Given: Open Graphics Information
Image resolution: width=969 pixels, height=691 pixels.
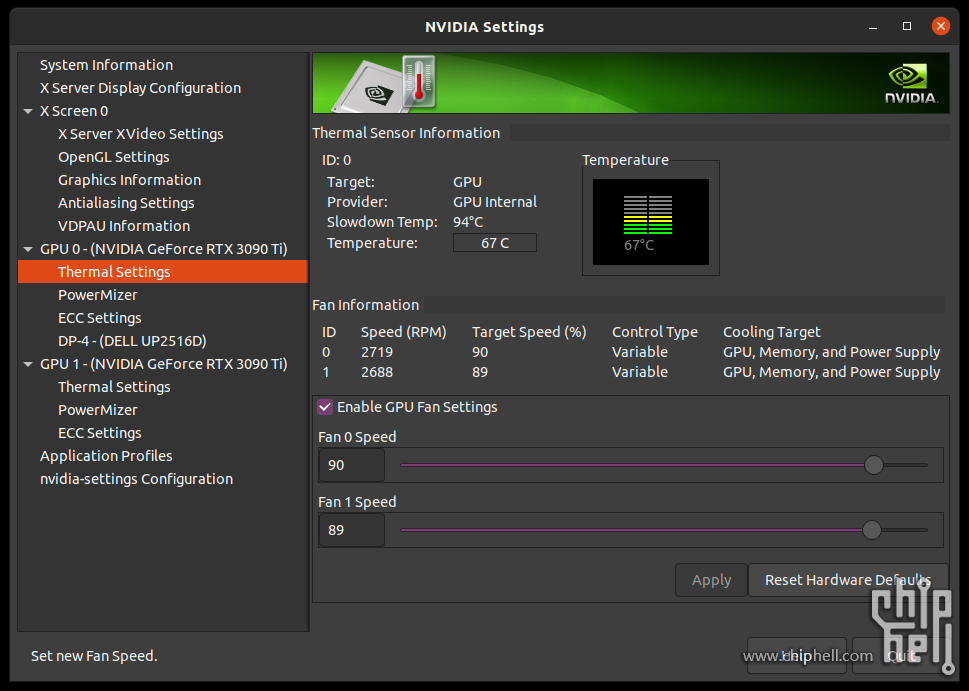Looking at the screenshot, I should click(129, 180).
